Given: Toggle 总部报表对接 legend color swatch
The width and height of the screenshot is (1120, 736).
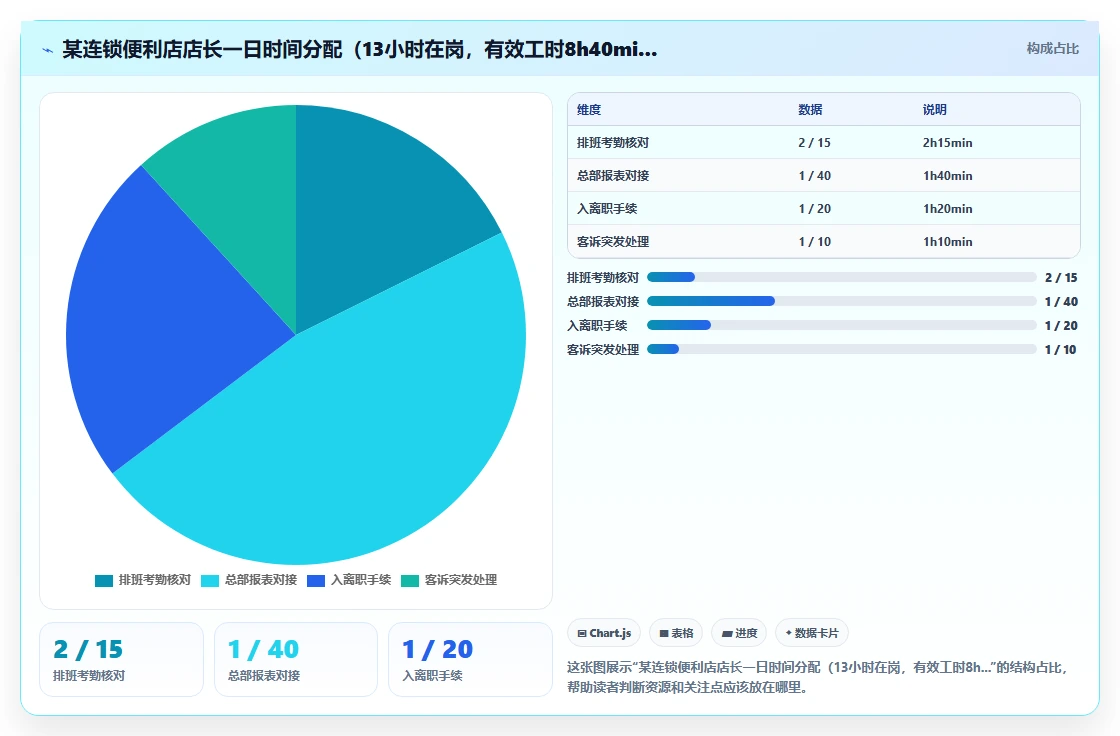Looking at the screenshot, I should (210, 580).
